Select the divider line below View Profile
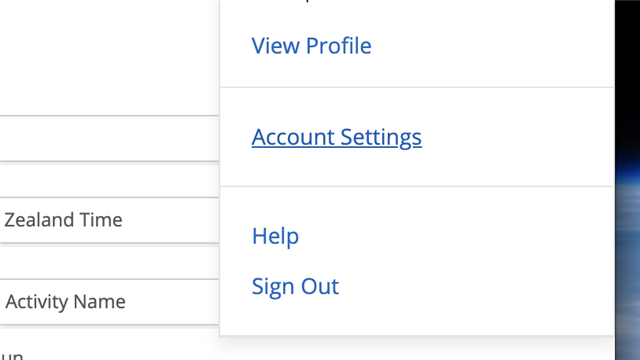Screen dimensions: 640x360 [x=417, y=87]
